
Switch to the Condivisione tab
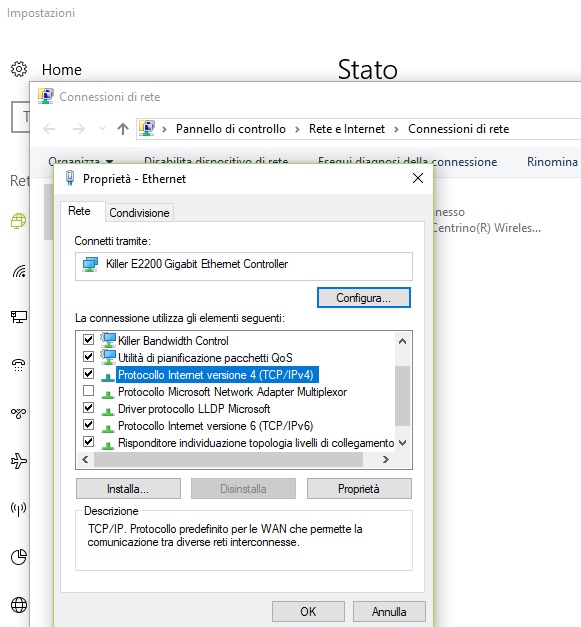coord(139,213)
